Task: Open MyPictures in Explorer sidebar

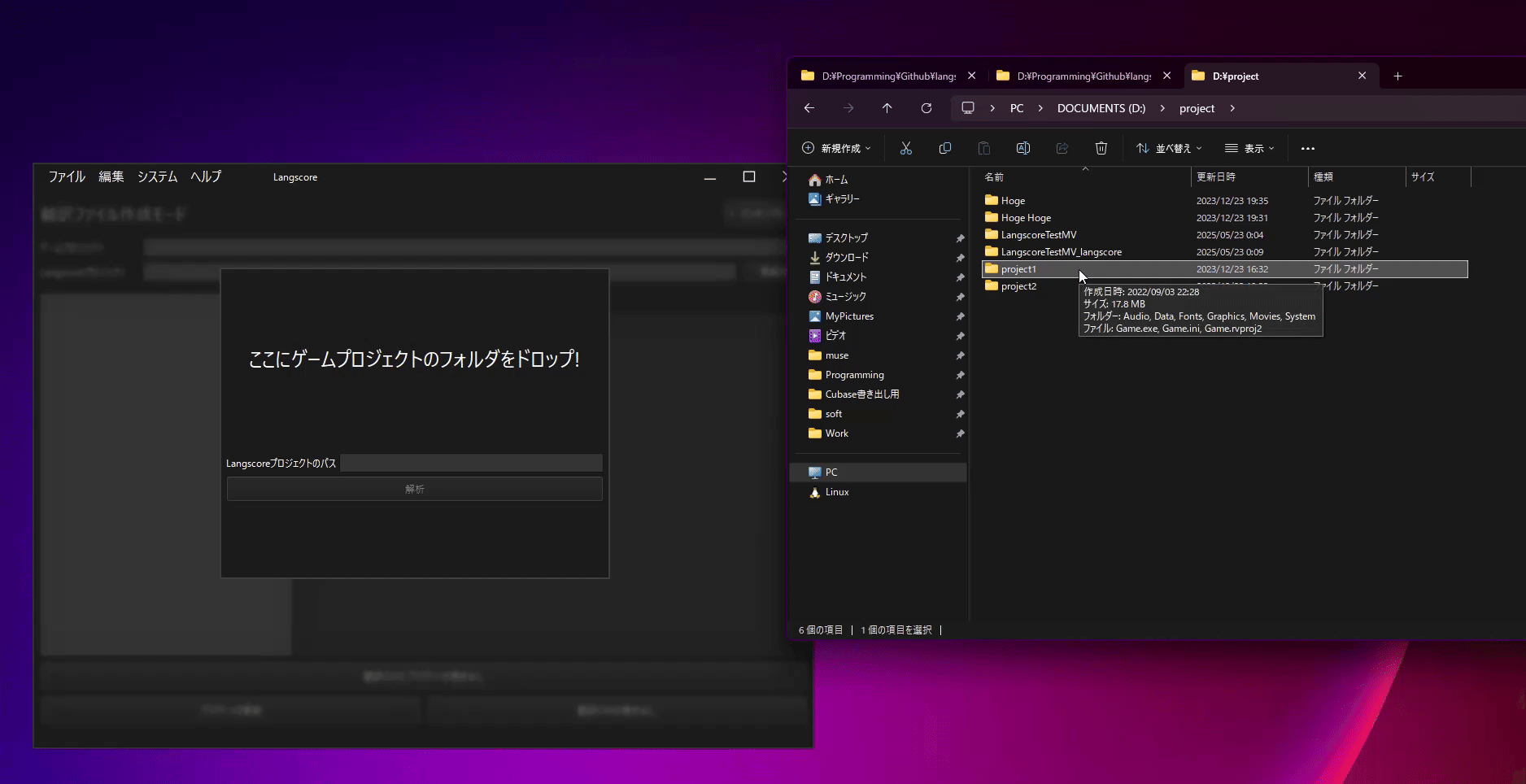Action: [x=841, y=316]
